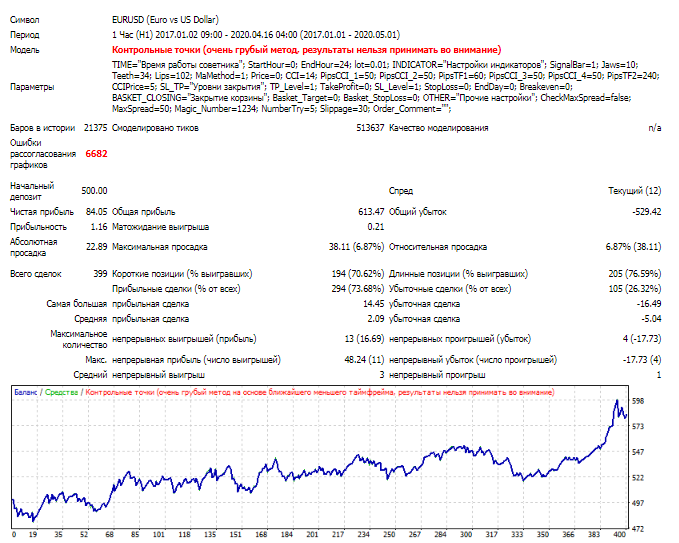Click the total trades value 399
Screen dimensions: 679x543
[100, 274]
